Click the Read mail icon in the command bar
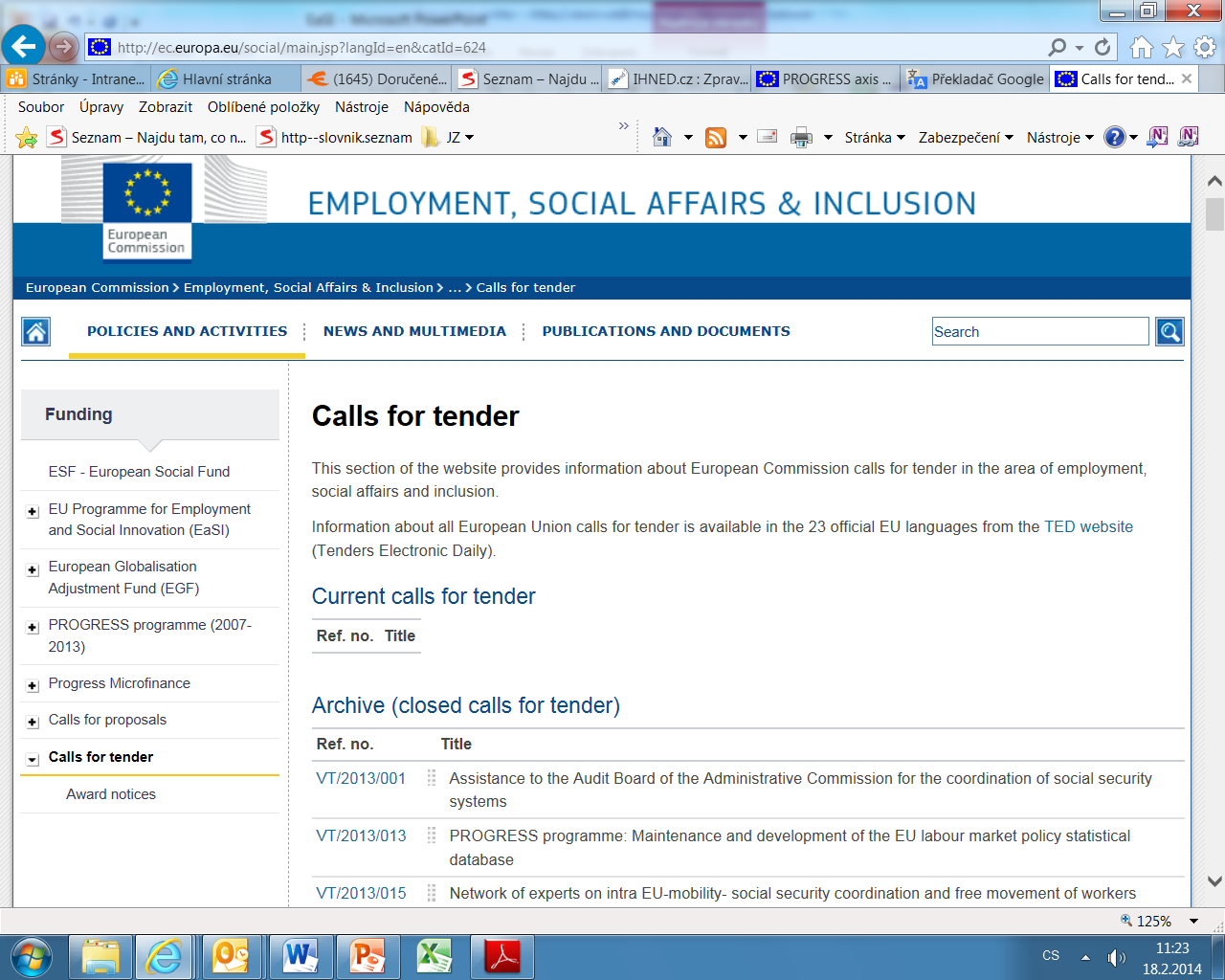 coord(767,137)
